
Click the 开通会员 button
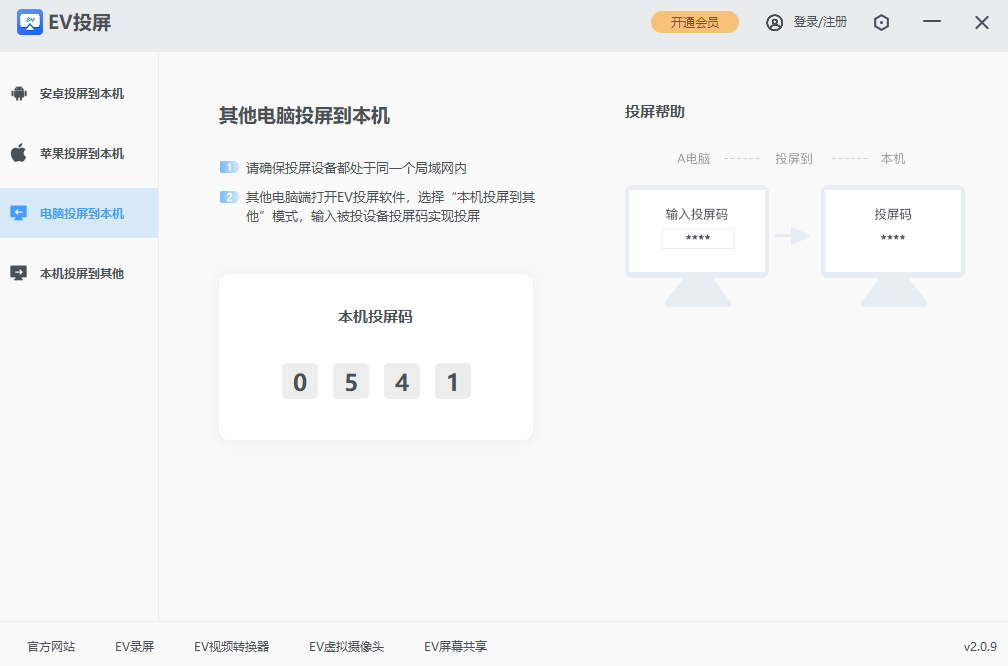point(694,22)
